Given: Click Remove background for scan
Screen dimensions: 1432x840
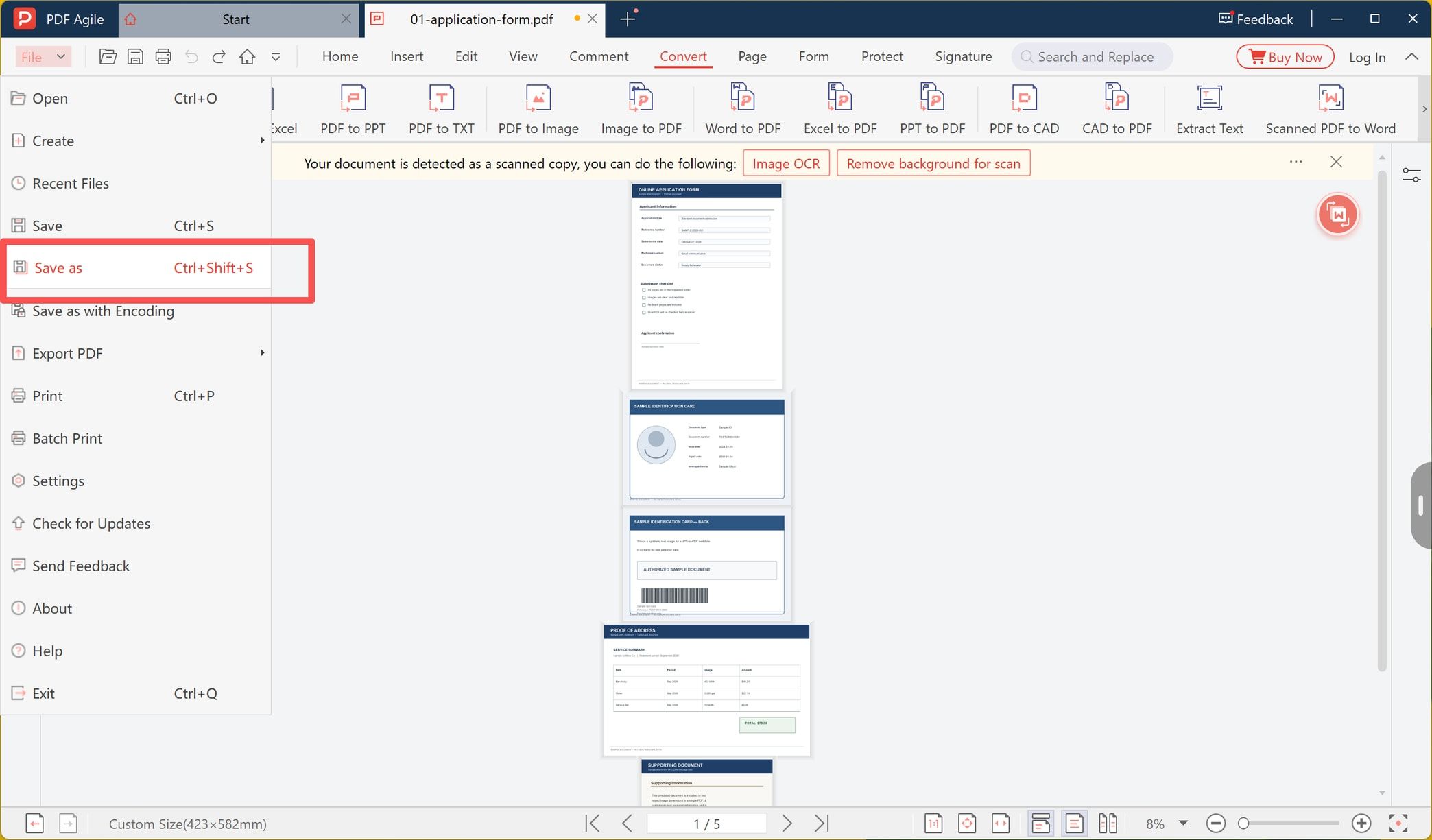Looking at the screenshot, I should pos(933,163).
